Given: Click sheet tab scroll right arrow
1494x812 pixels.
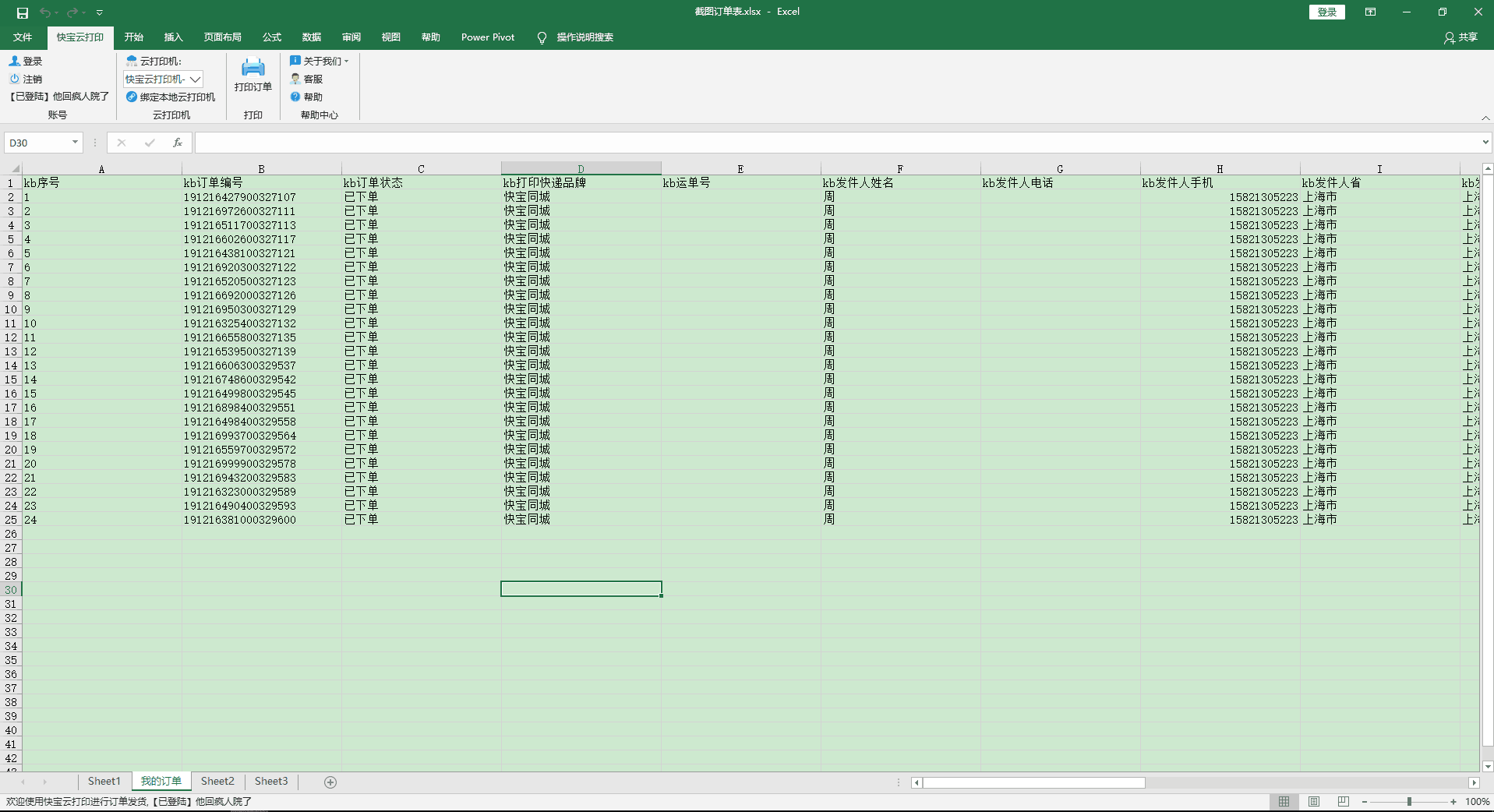Looking at the screenshot, I should pos(44,782).
